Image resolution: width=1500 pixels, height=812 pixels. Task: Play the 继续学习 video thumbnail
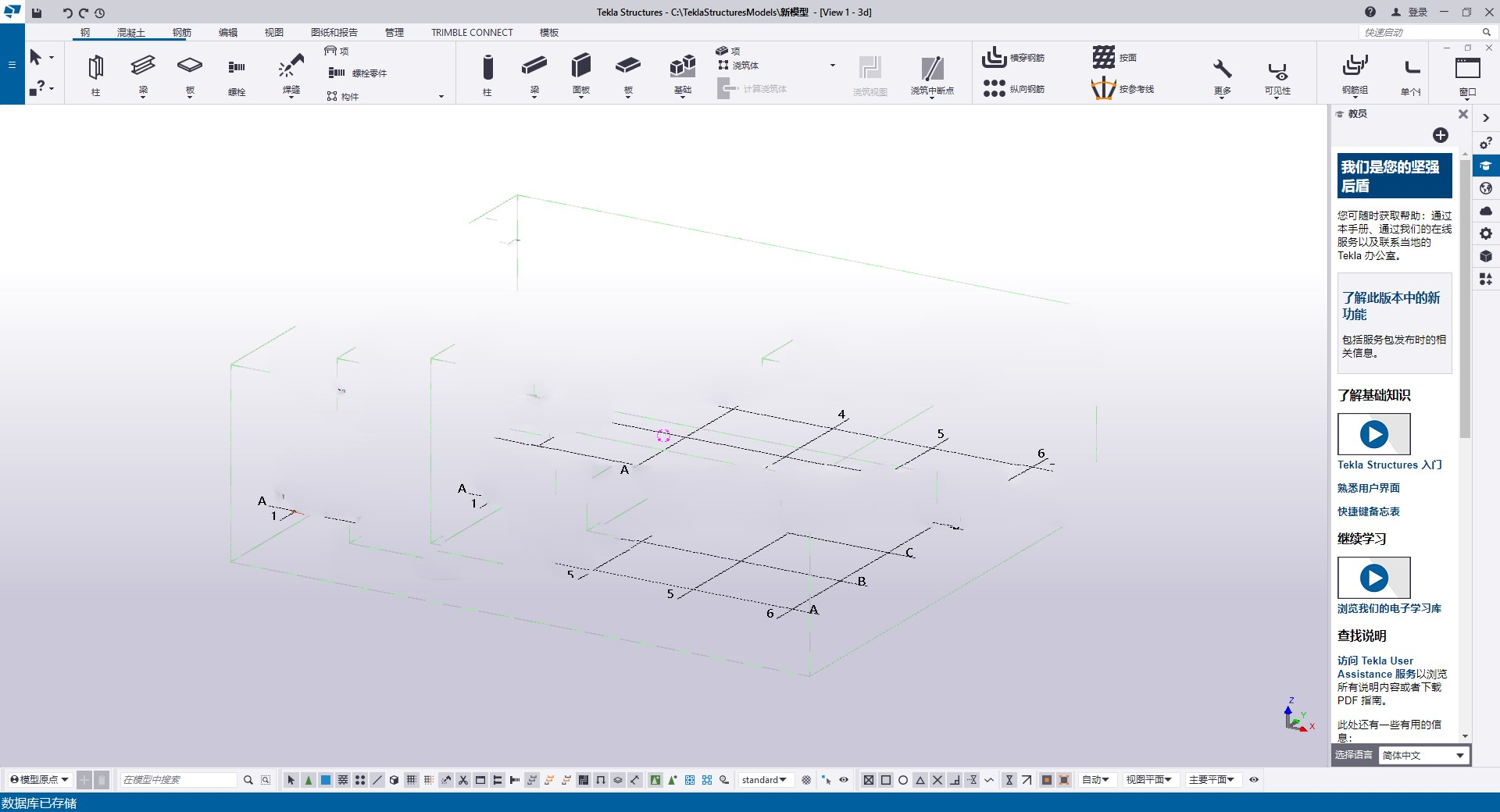pyautogui.click(x=1374, y=578)
